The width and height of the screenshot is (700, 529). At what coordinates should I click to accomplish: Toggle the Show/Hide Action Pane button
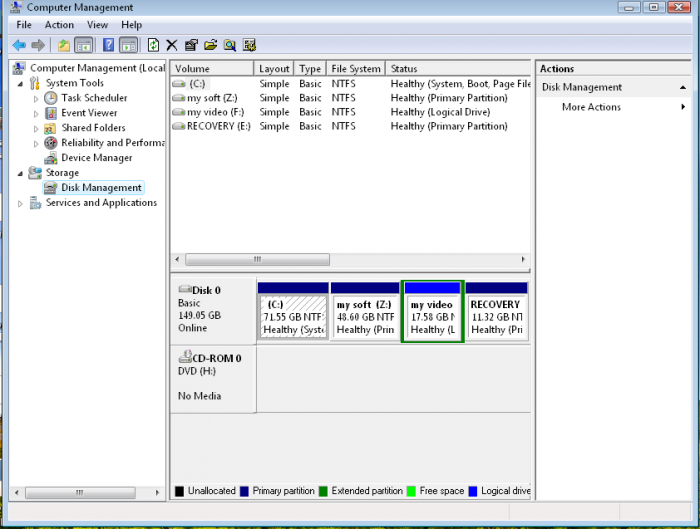pyautogui.click(x=128, y=45)
